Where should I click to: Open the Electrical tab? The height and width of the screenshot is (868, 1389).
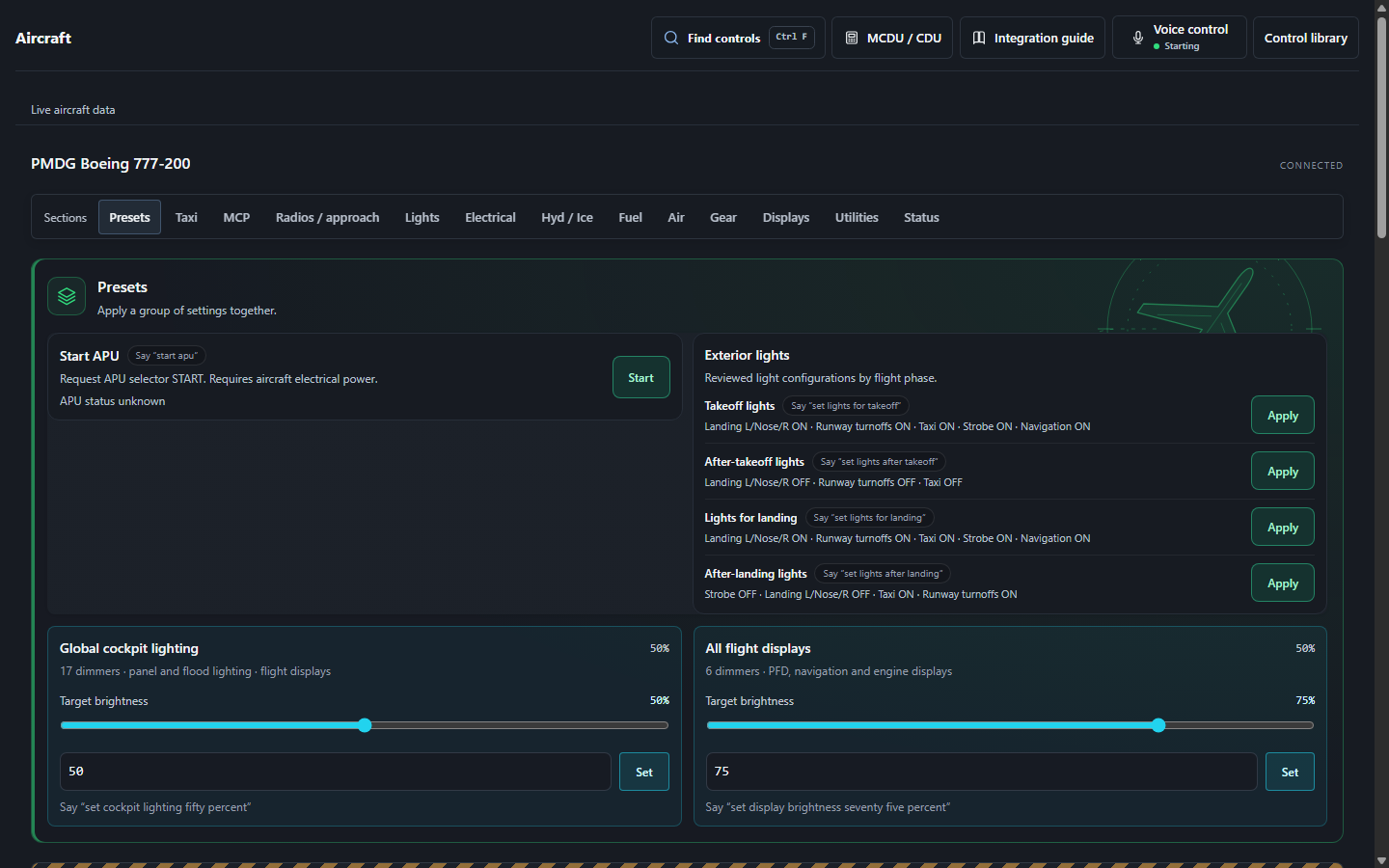(490, 217)
